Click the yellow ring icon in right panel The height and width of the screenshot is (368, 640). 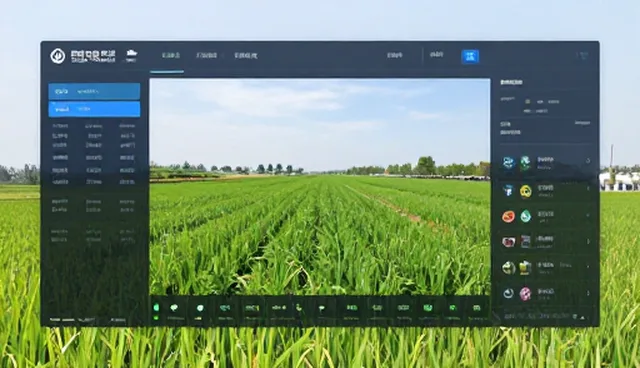tap(526, 191)
